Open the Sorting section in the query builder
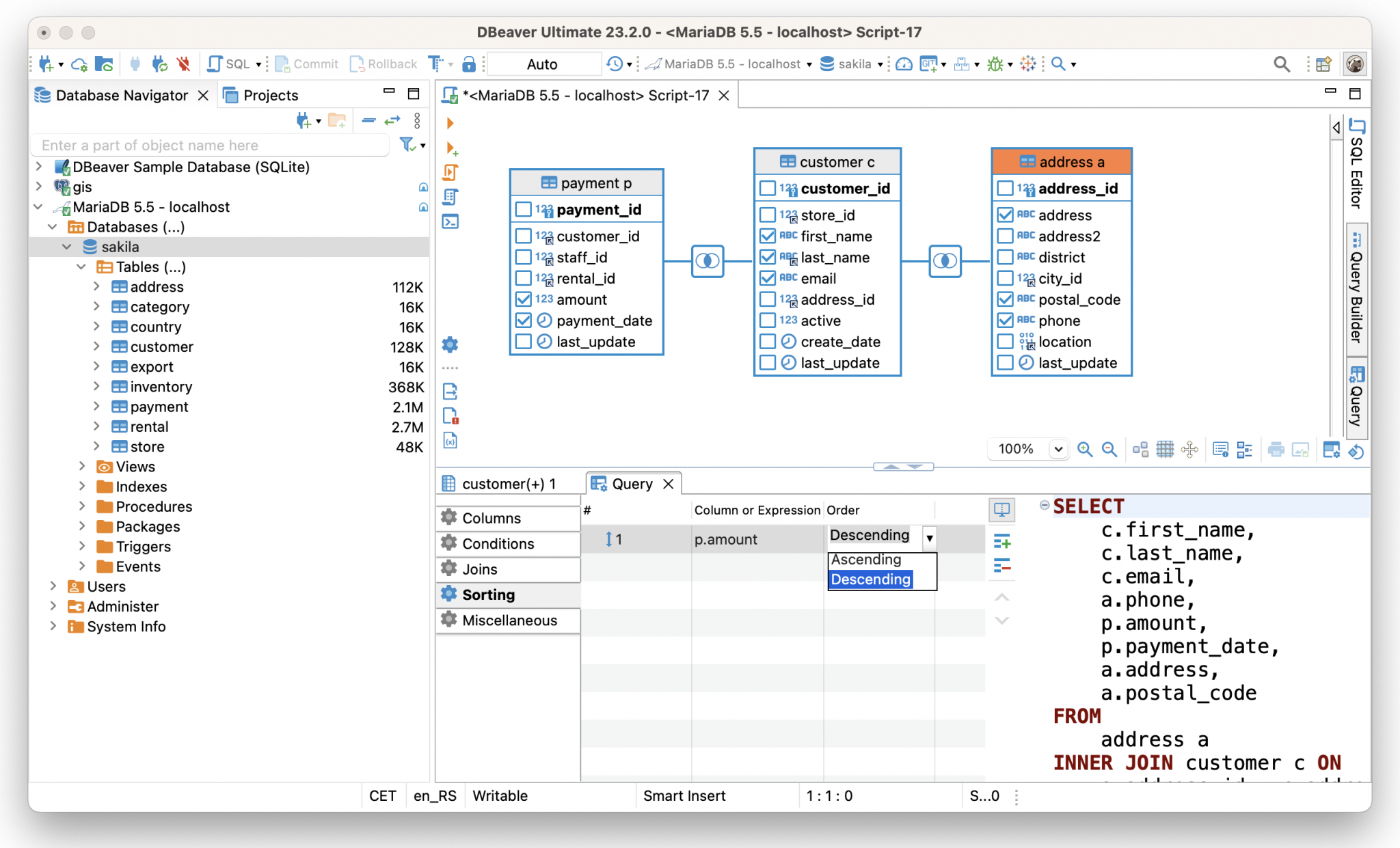Viewport: 1400px width, 848px height. (489, 594)
